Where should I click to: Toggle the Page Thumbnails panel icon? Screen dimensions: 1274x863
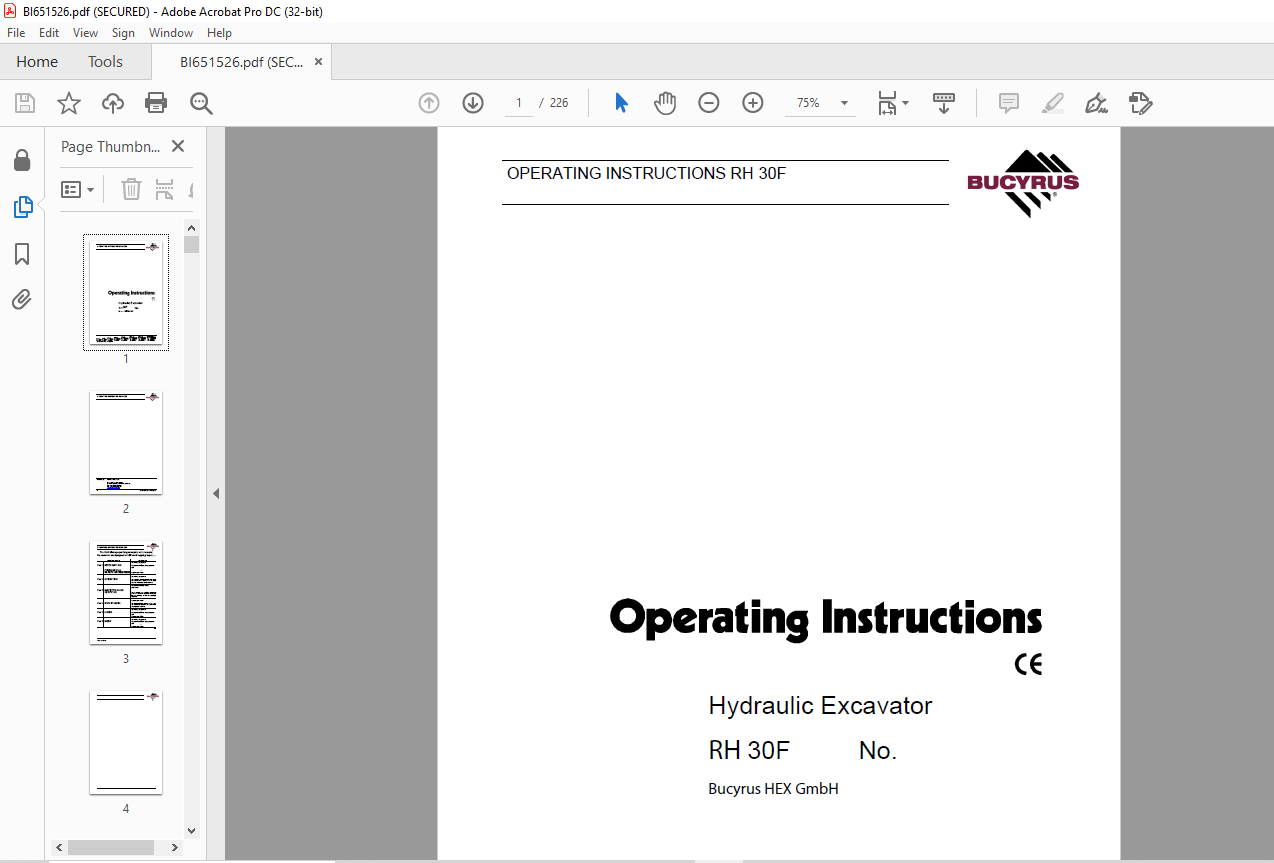(x=22, y=207)
